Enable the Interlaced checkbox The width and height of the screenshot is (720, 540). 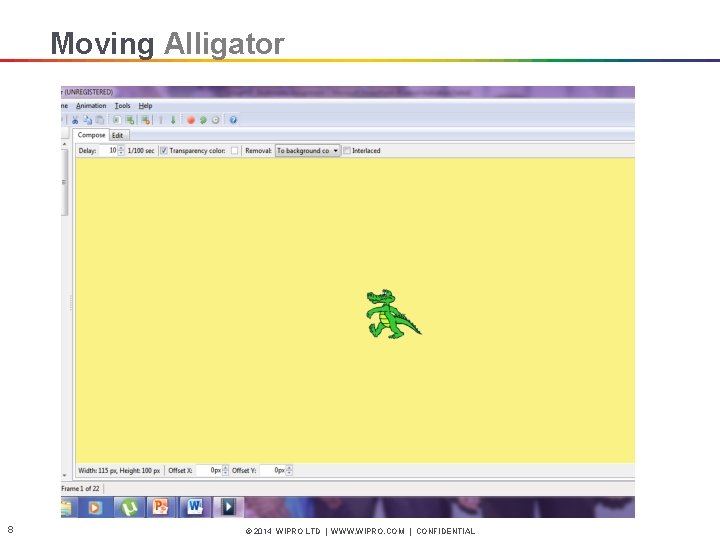pyautogui.click(x=347, y=151)
